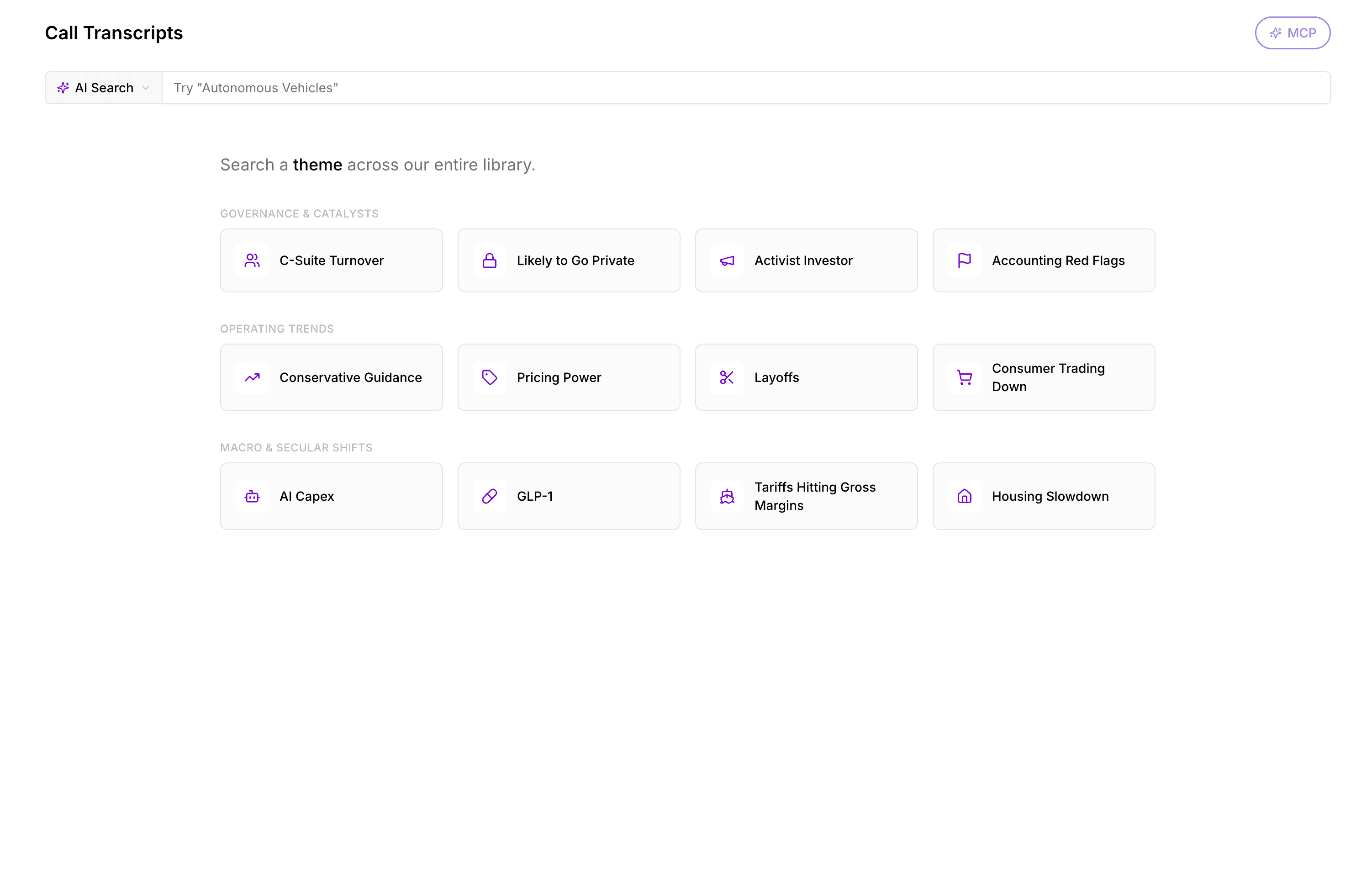Choose the Consumer Trading Down theme
Screen dimensions: 1372x891
tap(1044, 378)
